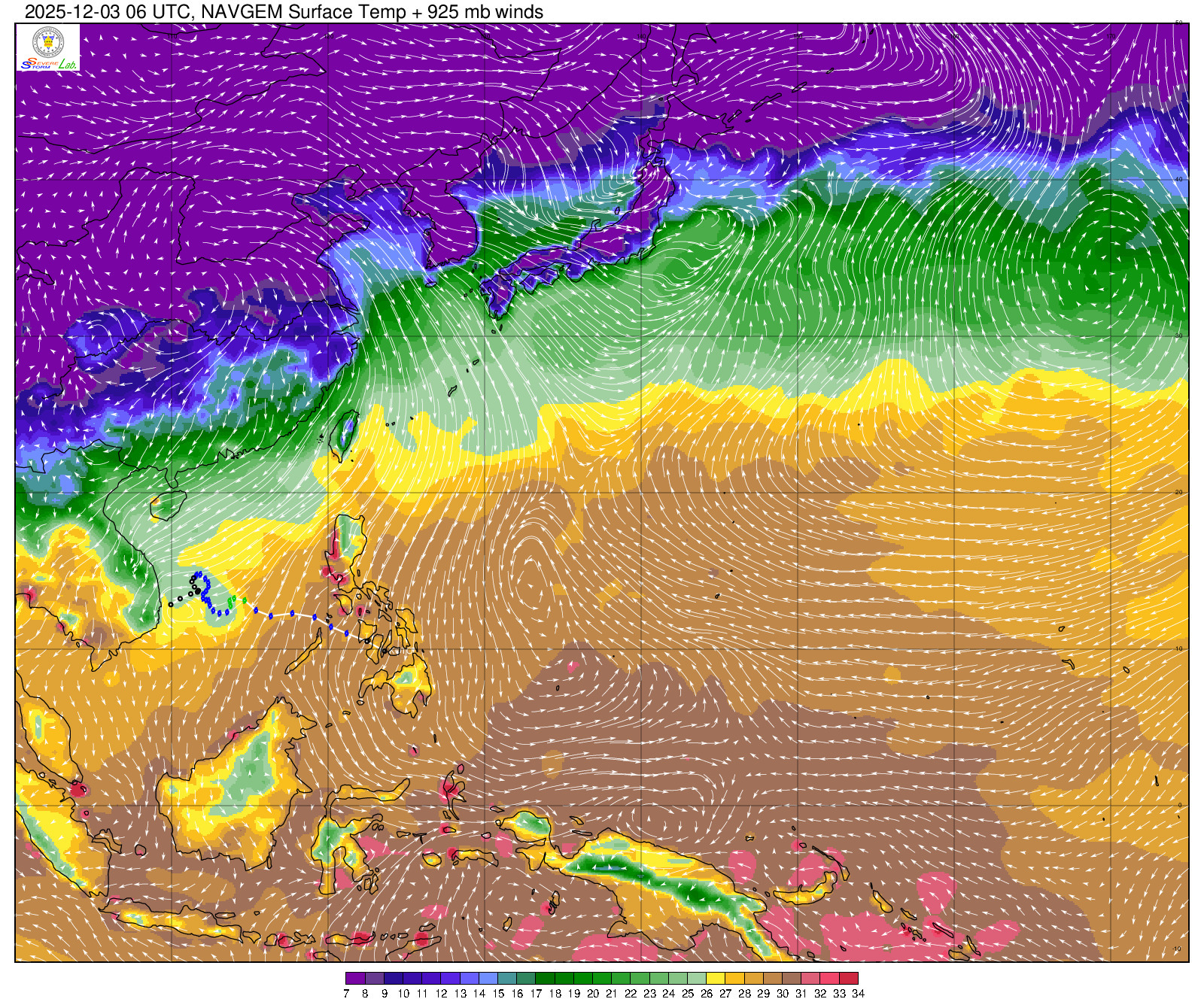Click the Severe Storm Lab logo
This screenshot has width=1204, height=1008.
(48, 48)
